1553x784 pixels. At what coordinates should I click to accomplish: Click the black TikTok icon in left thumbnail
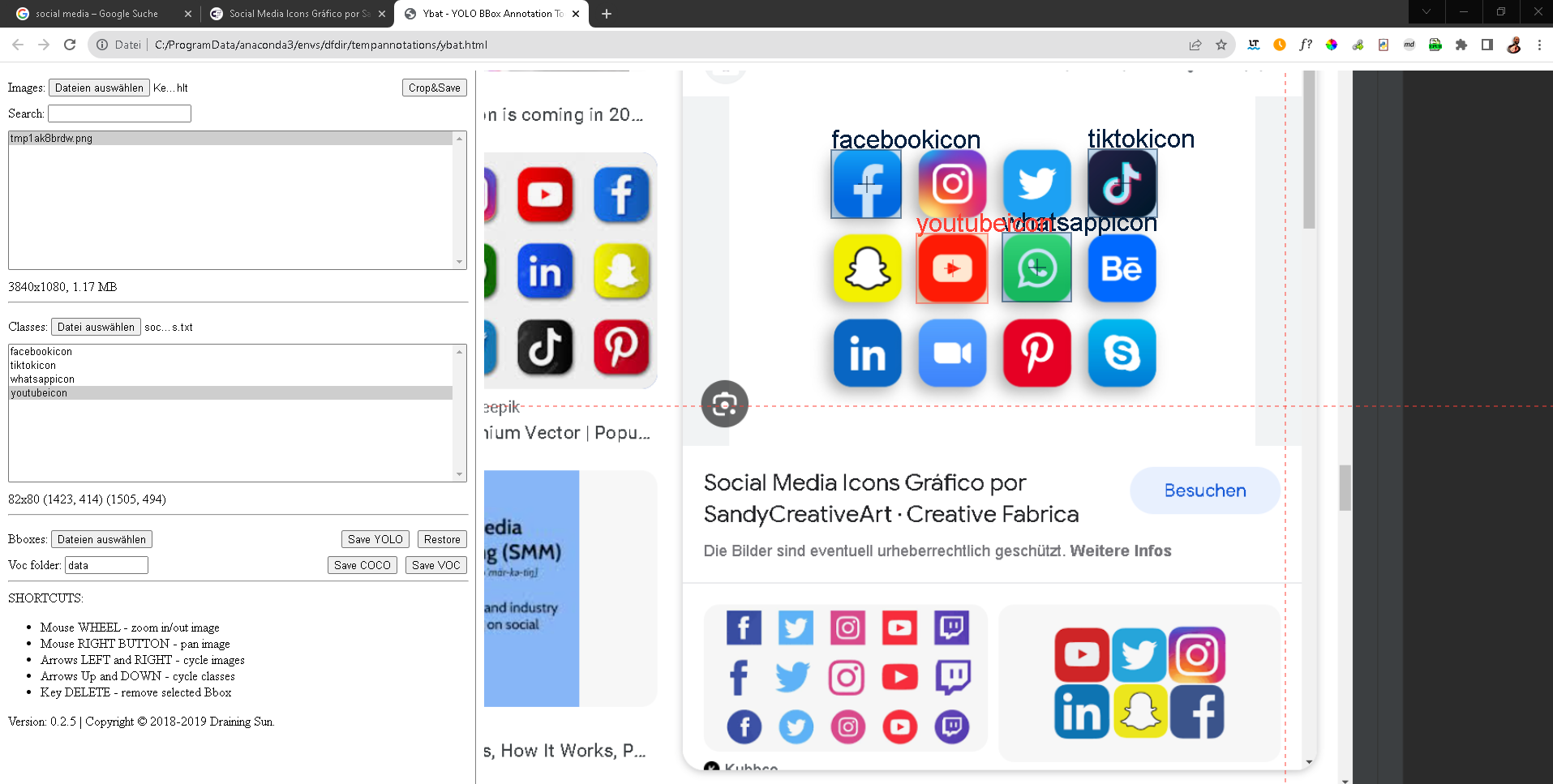(x=545, y=348)
